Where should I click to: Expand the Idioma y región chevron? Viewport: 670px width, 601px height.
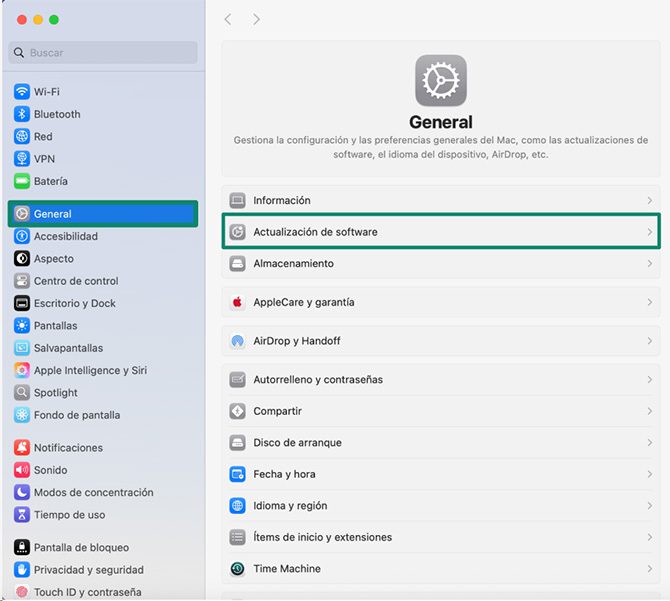tap(649, 506)
